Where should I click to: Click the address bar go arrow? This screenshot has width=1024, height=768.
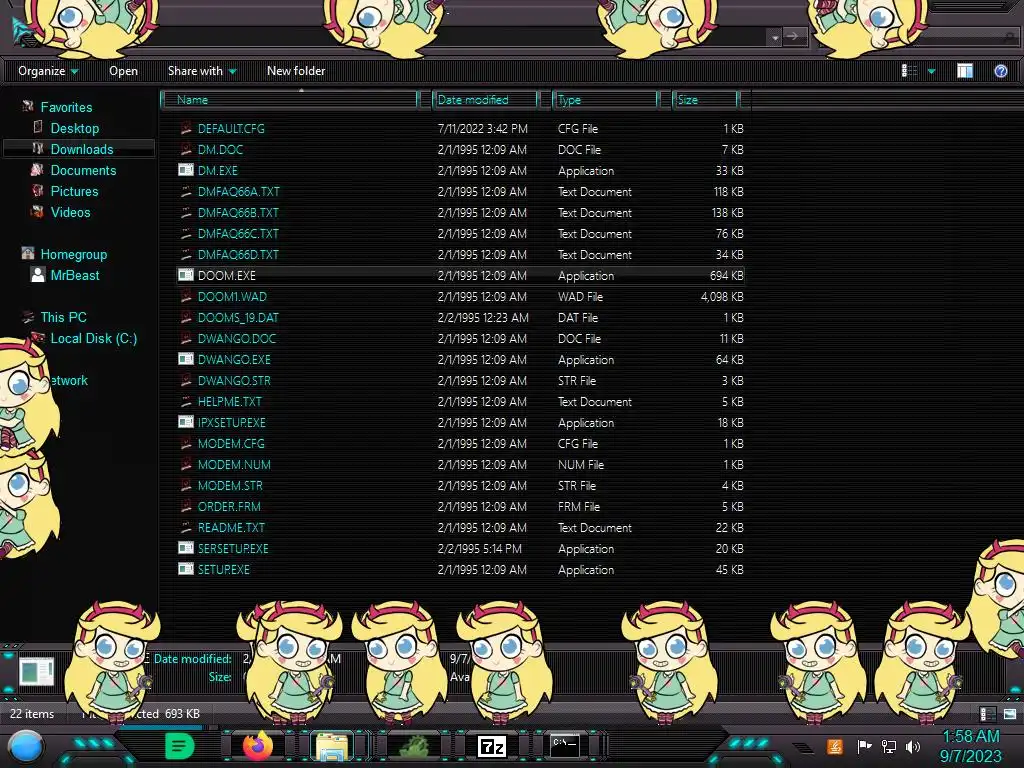(x=793, y=37)
